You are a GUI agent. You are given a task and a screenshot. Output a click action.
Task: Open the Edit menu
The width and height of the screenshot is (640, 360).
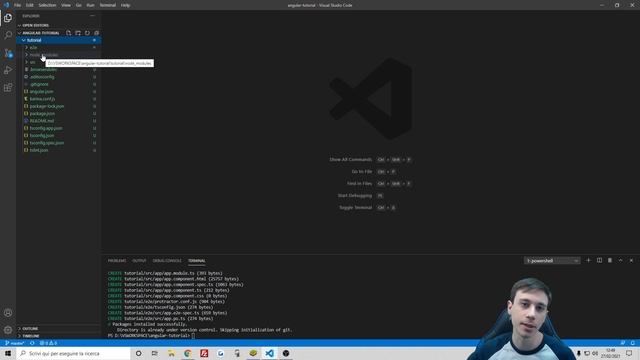[x=30, y=5]
